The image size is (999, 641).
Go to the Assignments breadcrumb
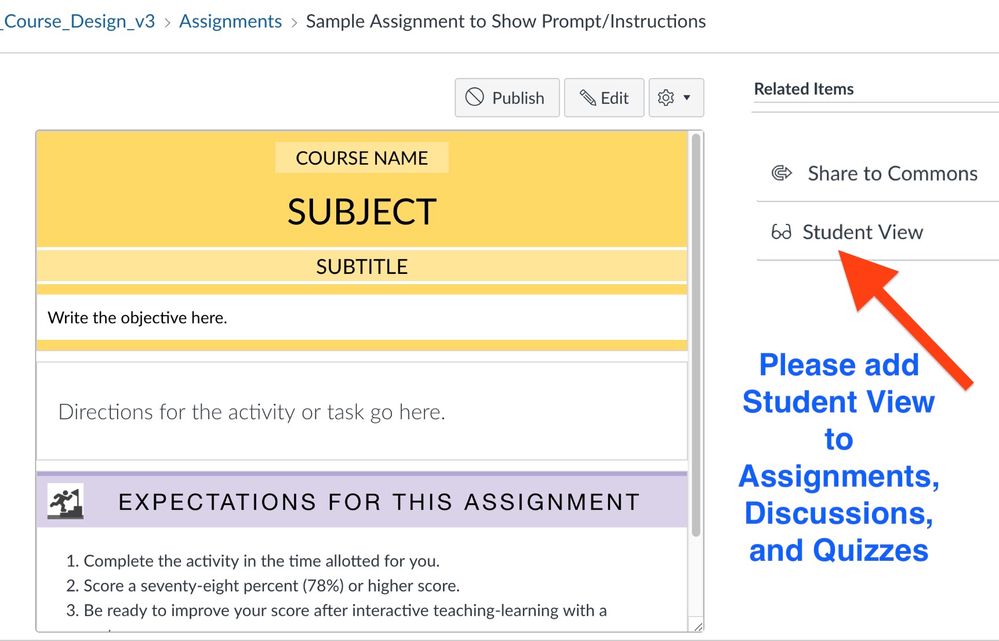(230, 21)
